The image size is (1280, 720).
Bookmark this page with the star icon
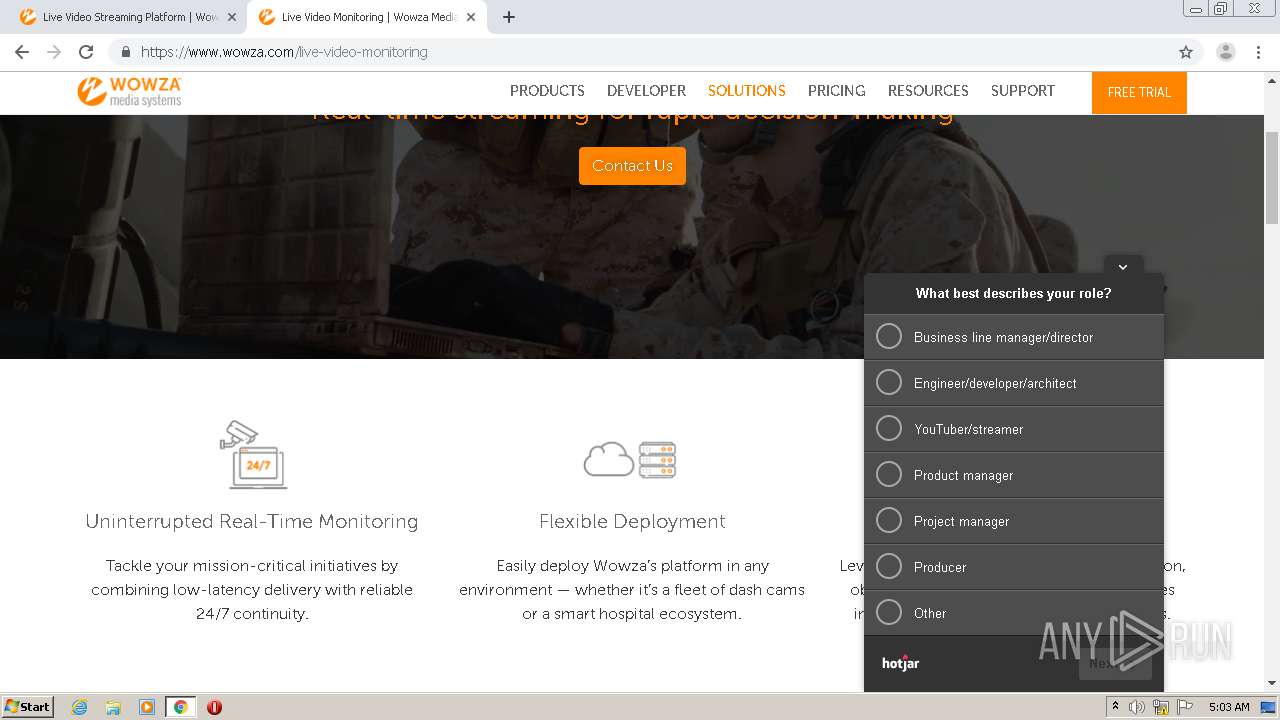coord(1186,52)
